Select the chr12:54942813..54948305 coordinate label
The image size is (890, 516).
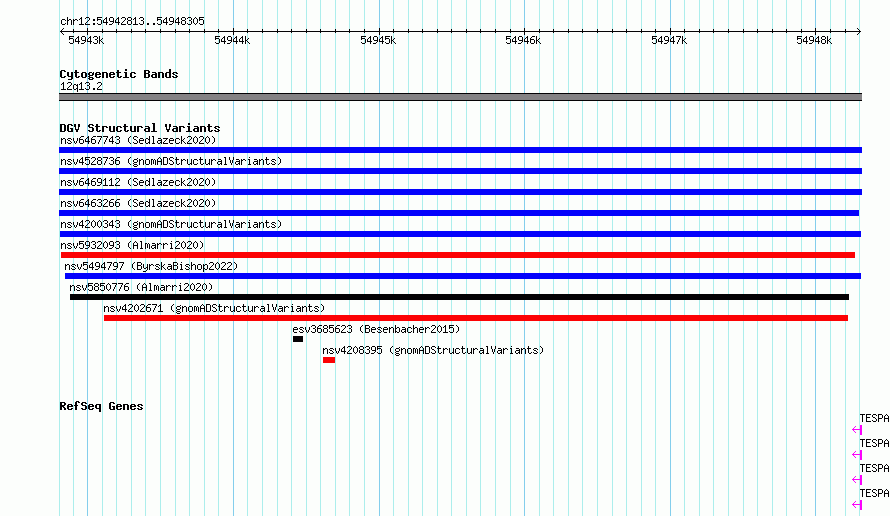click(132, 21)
